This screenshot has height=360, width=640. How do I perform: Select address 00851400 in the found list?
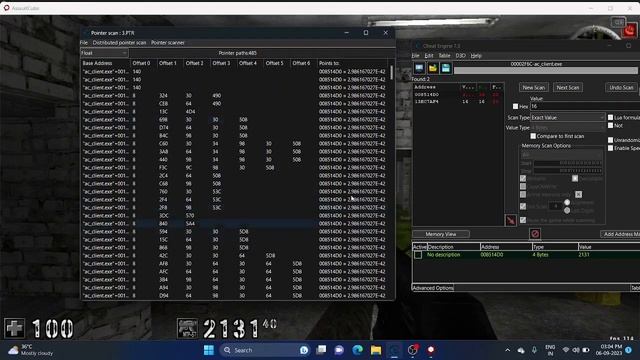coord(427,94)
